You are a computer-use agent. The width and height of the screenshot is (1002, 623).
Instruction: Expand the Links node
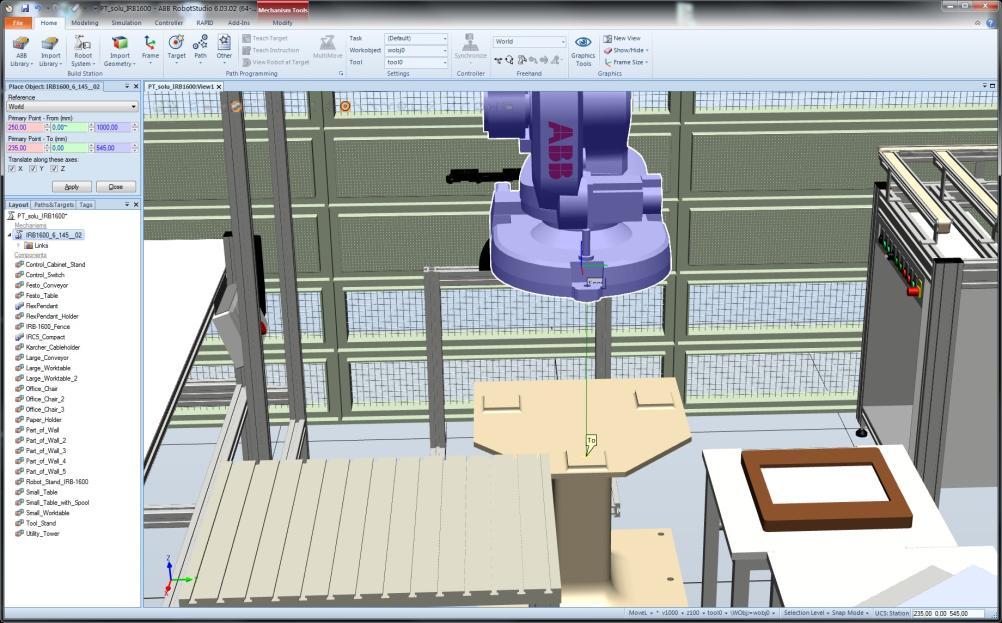[18, 245]
